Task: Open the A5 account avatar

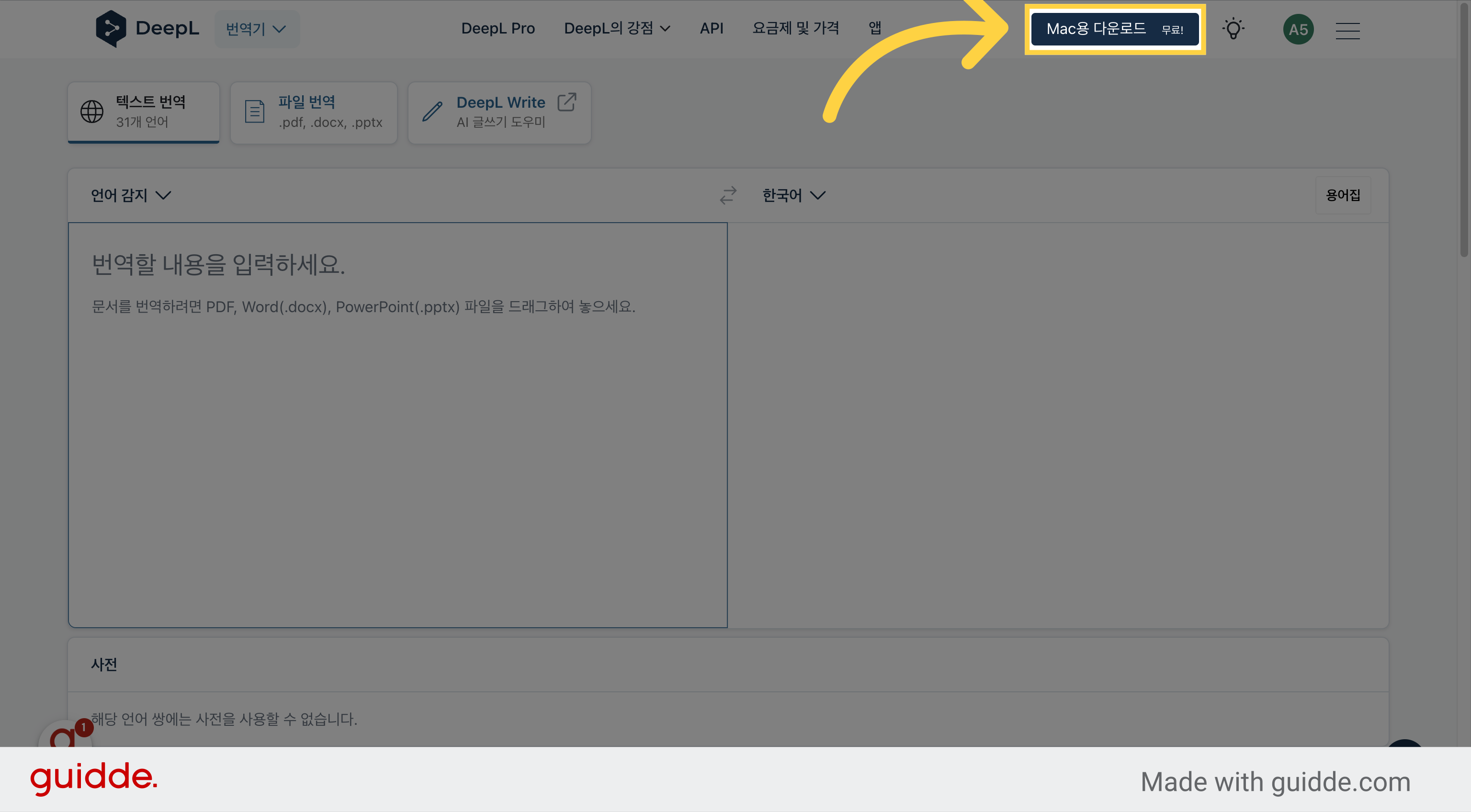Action: pyautogui.click(x=1299, y=29)
